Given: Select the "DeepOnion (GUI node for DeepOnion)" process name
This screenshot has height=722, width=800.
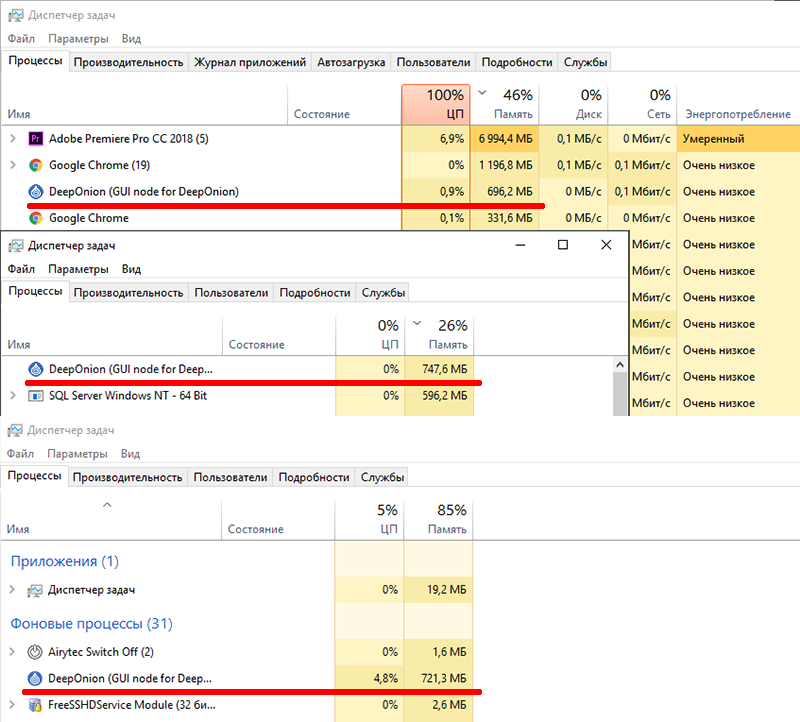Looking at the screenshot, I should [x=144, y=191].
